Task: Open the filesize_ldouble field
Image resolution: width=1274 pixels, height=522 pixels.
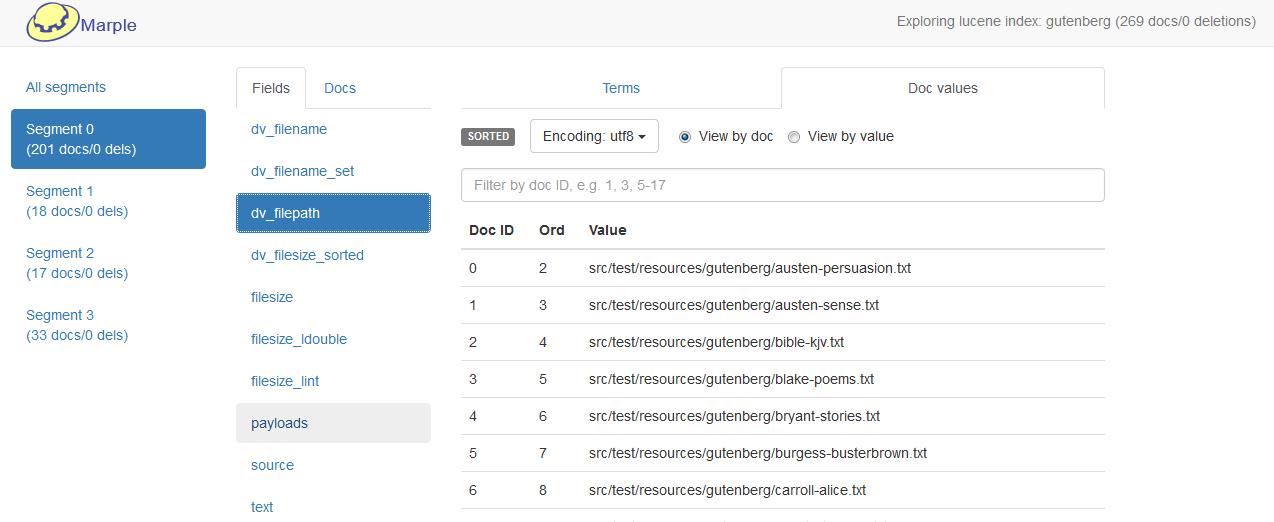Action: [299, 339]
